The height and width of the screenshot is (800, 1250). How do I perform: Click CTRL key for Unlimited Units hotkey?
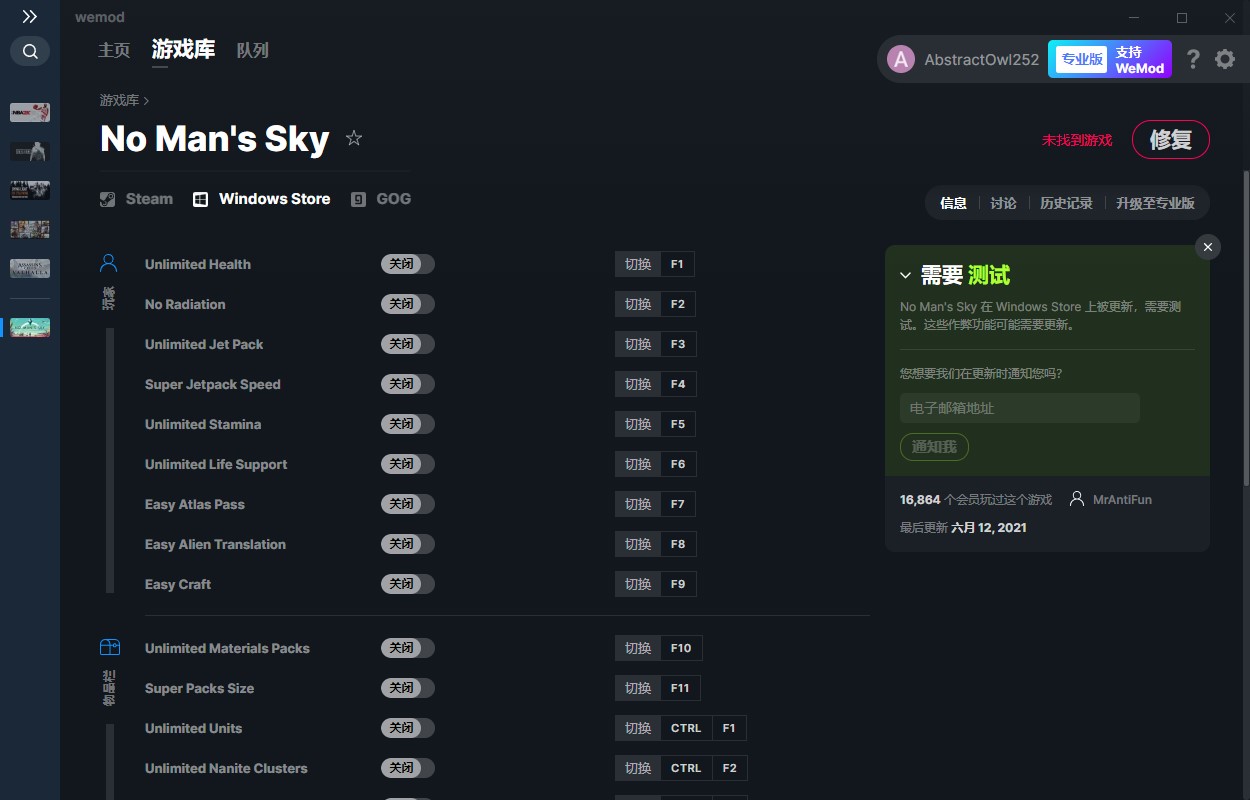coord(686,728)
